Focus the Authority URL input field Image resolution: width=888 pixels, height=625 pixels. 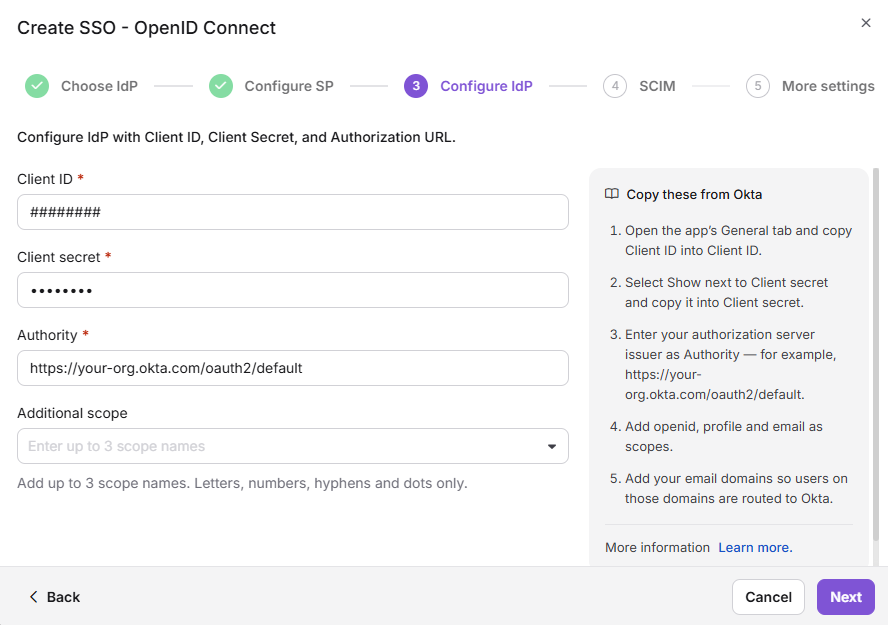(x=293, y=368)
